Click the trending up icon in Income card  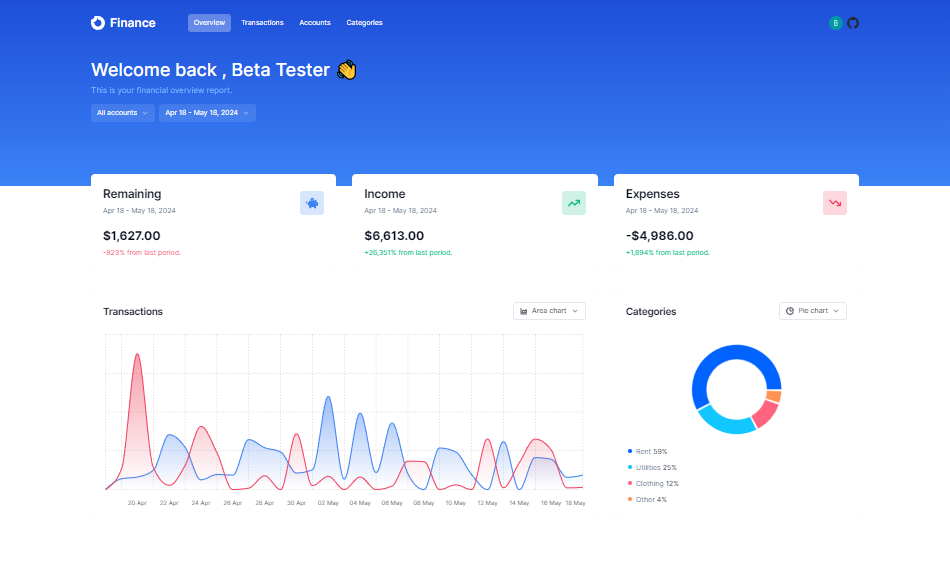click(x=574, y=203)
